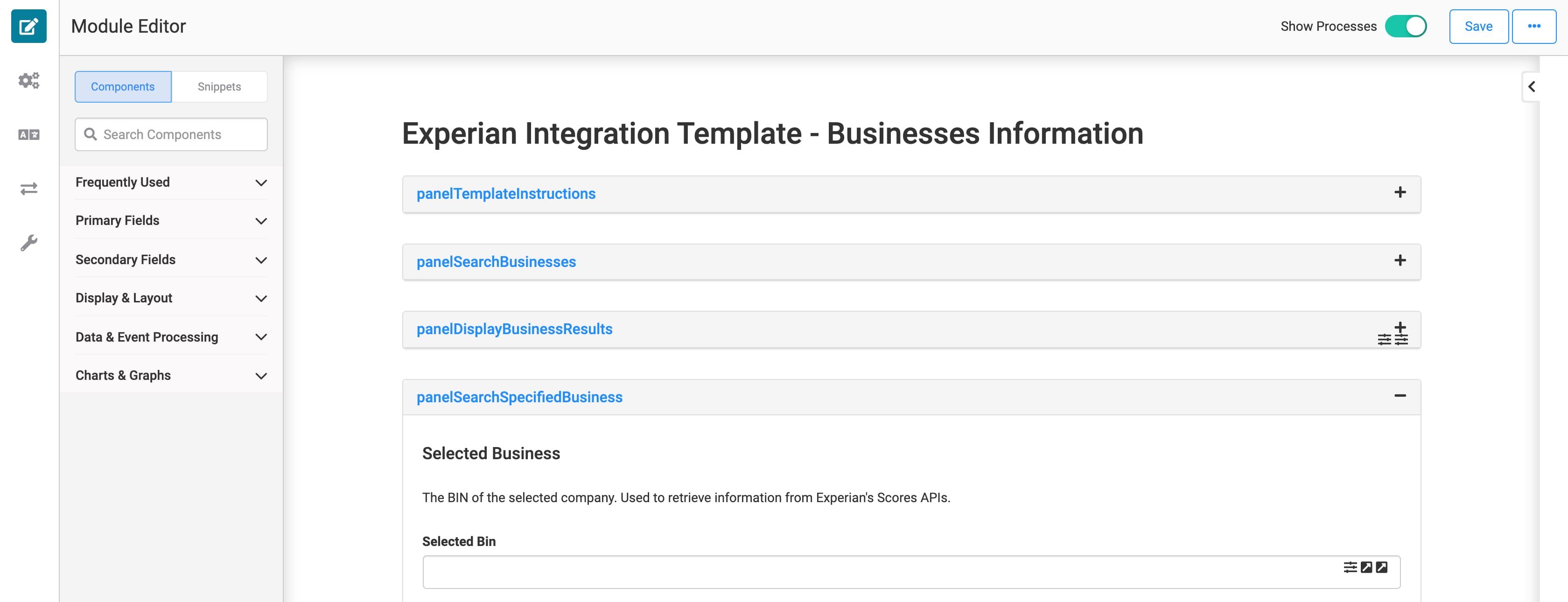The height and width of the screenshot is (602, 1568).
Task: Click the panelDisplayBusinessResults title
Action: click(x=514, y=329)
